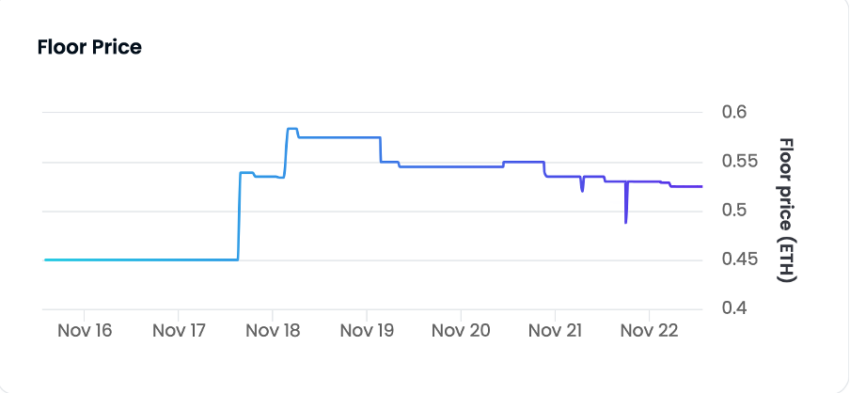This screenshot has height=393, width=850.
Task: Click the line's right end point
Action: coord(702,186)
